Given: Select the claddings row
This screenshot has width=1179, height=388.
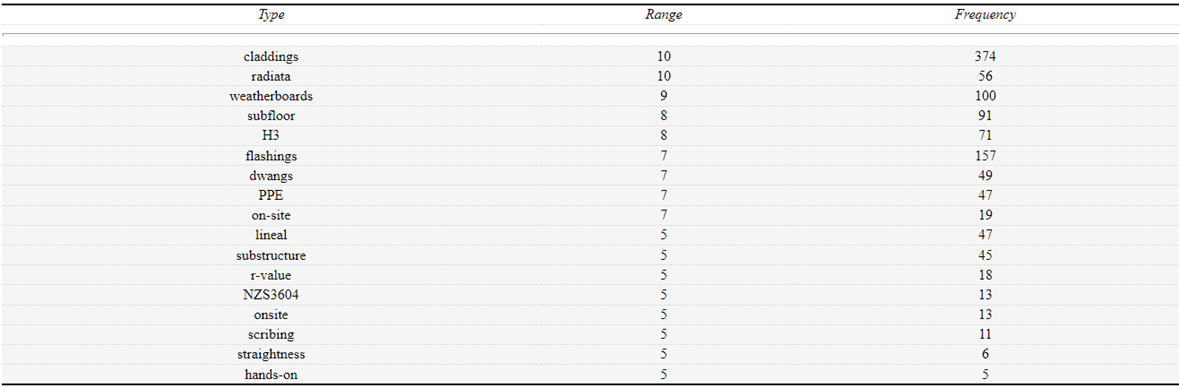Looking at the screenshot, I should pyautogui.click(x=590, y=56).
